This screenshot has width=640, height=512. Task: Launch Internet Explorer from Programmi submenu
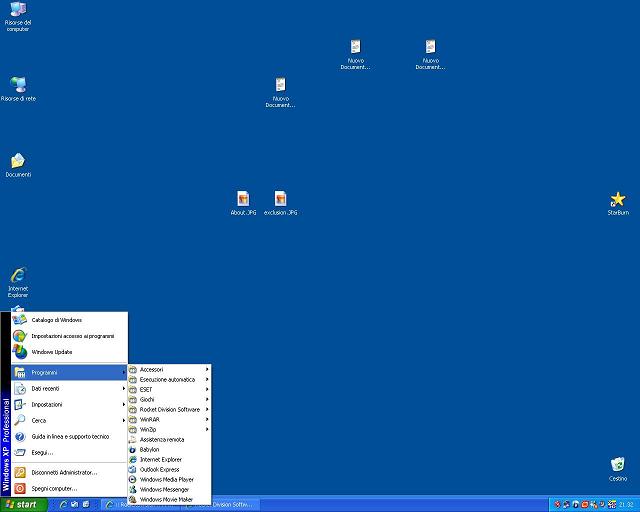[x=169, y=459]
